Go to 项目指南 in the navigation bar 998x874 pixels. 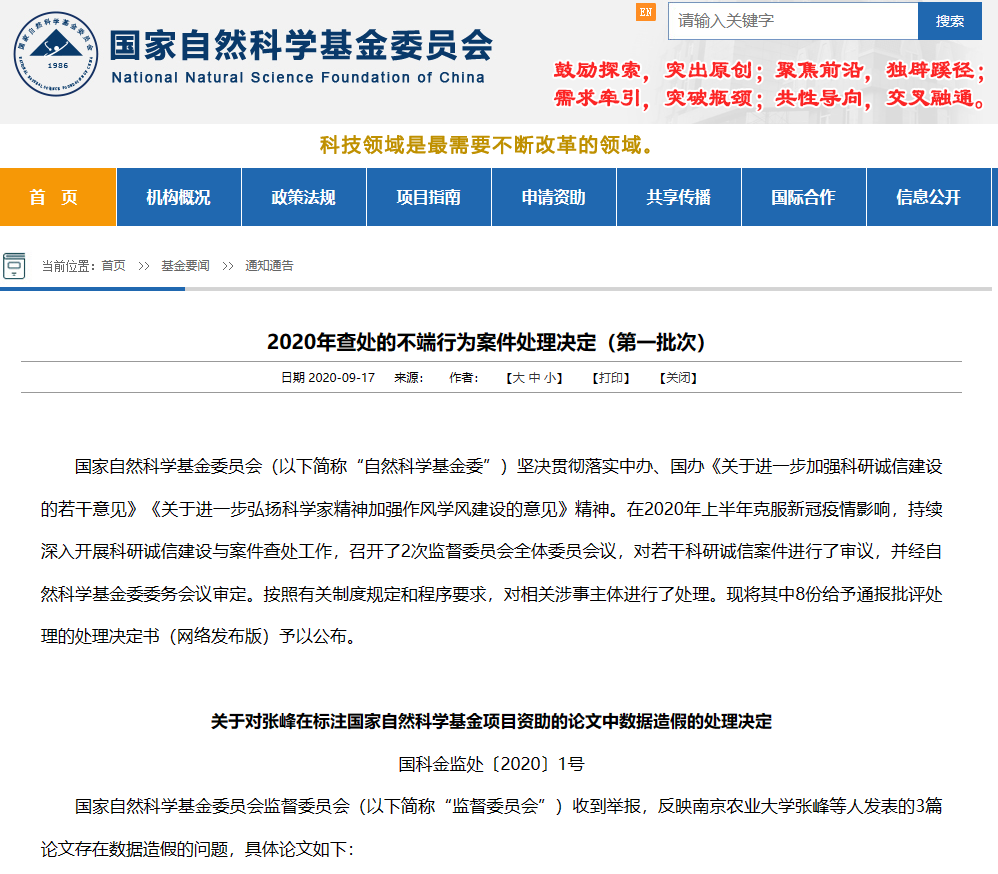pos(429,197)
